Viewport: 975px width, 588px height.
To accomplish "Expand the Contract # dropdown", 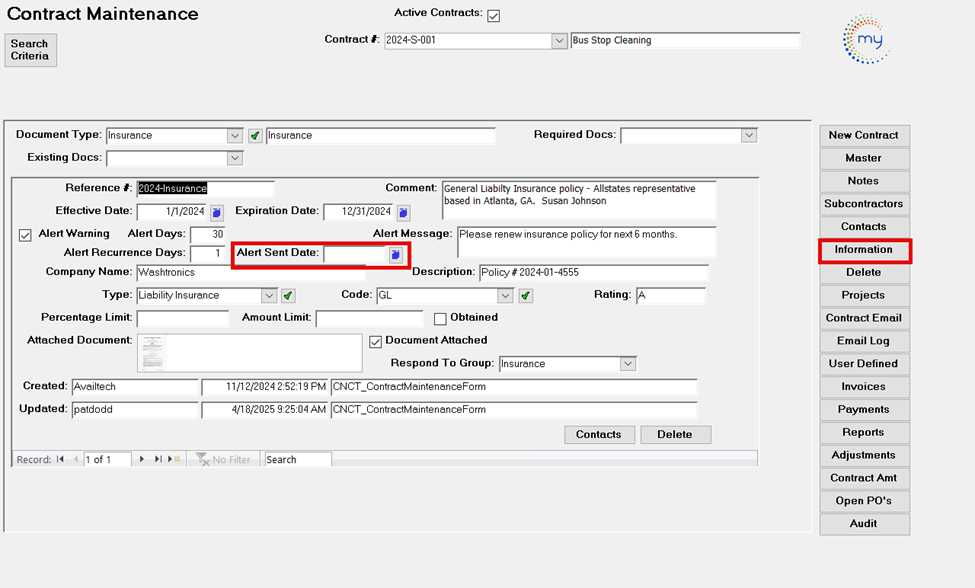I will 559,41.
